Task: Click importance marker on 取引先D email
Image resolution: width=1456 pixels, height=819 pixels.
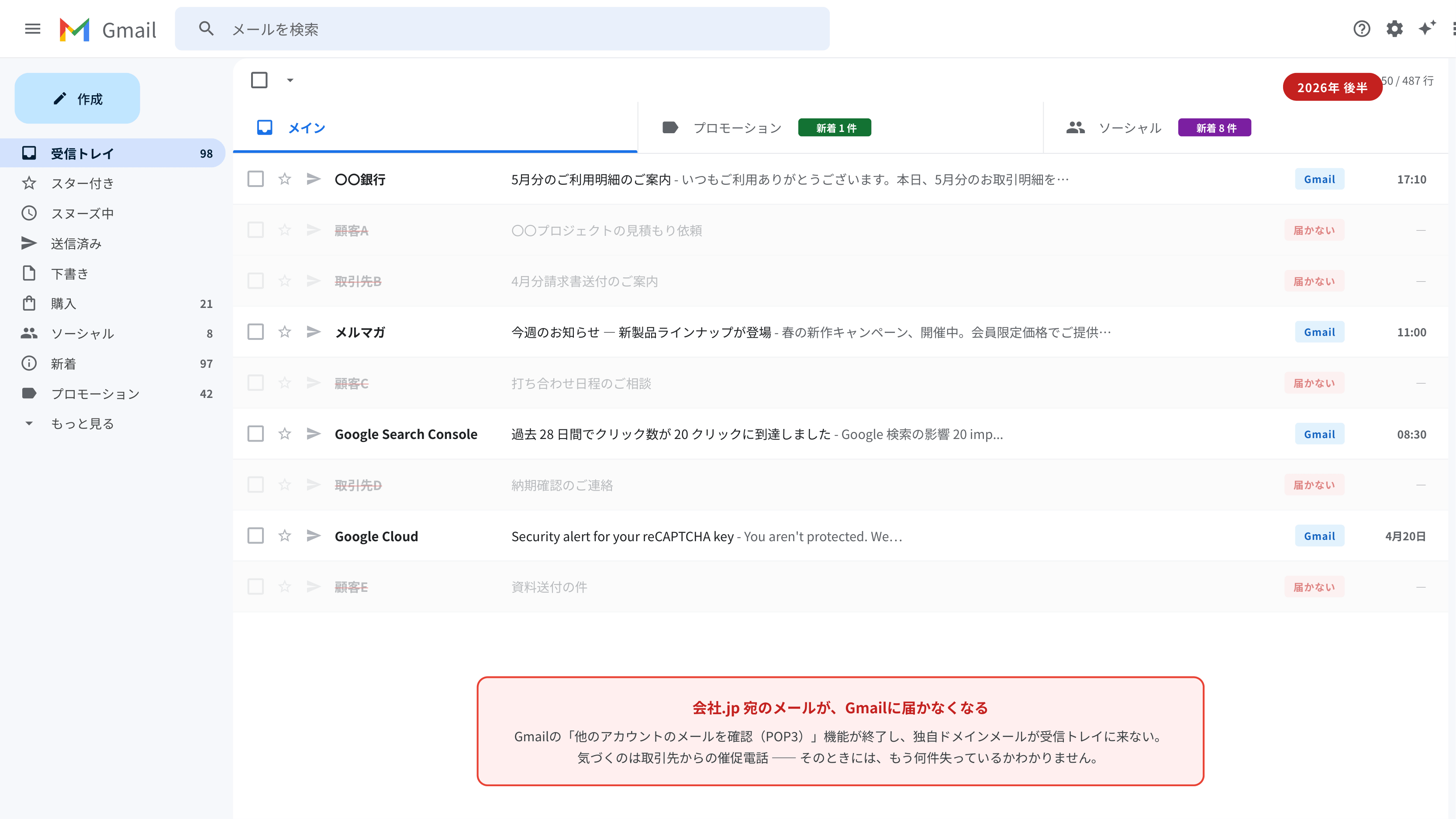Action: tap(314, 484)
